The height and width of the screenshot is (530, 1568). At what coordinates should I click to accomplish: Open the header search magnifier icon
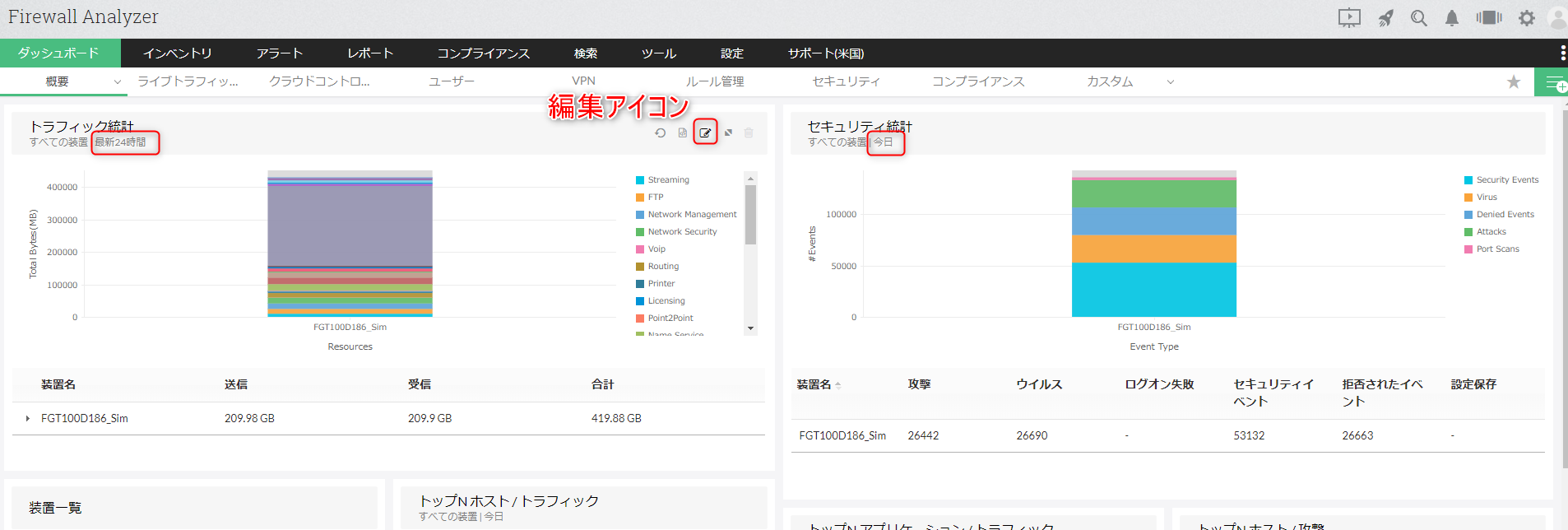[1419, 18]
